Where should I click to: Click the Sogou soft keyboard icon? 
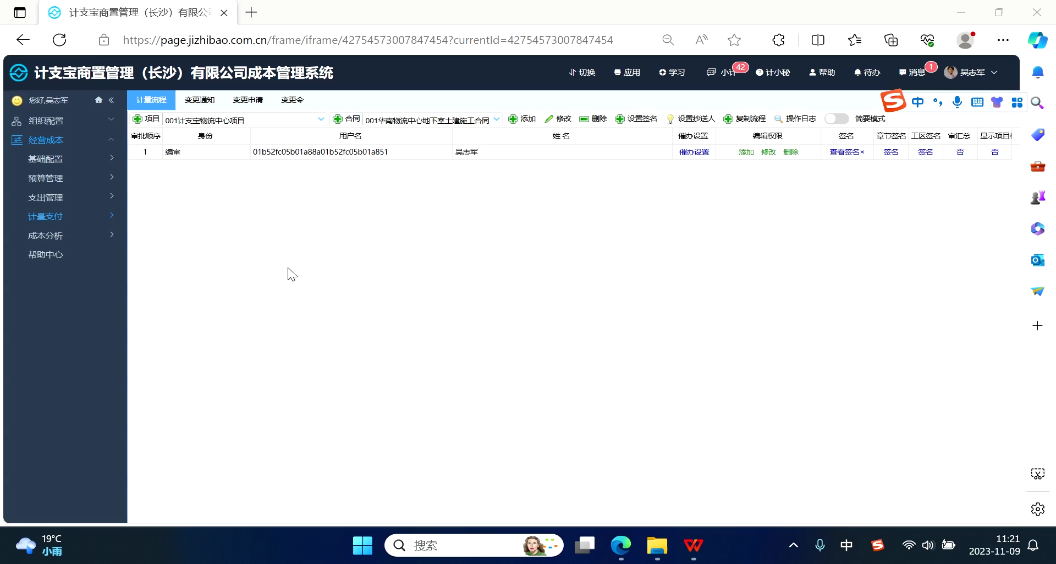[977, 102]
